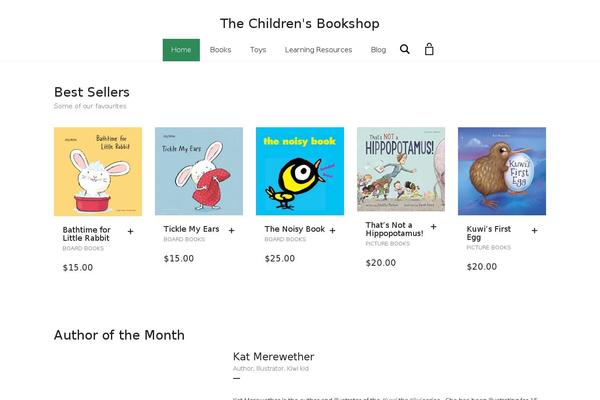
Task: Click The Children's Bookshop site title
Action: tap(300, 23)
